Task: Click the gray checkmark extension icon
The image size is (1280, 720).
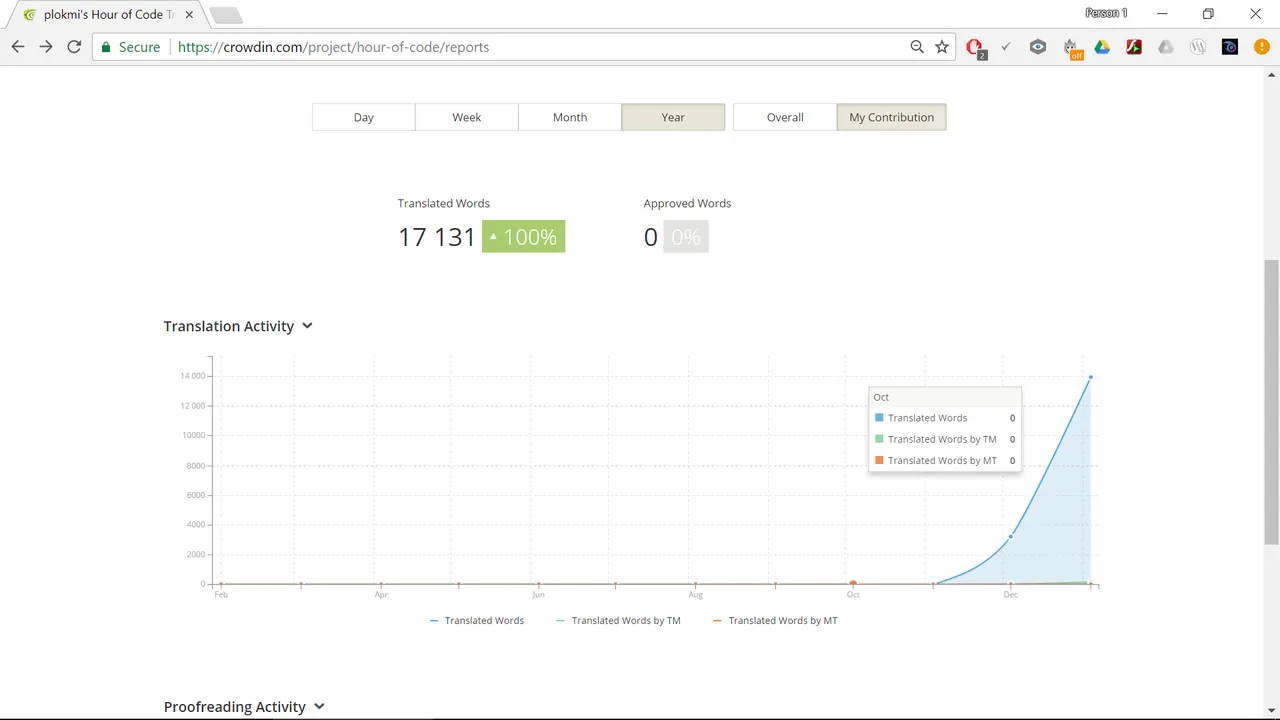Action: 1006,47
